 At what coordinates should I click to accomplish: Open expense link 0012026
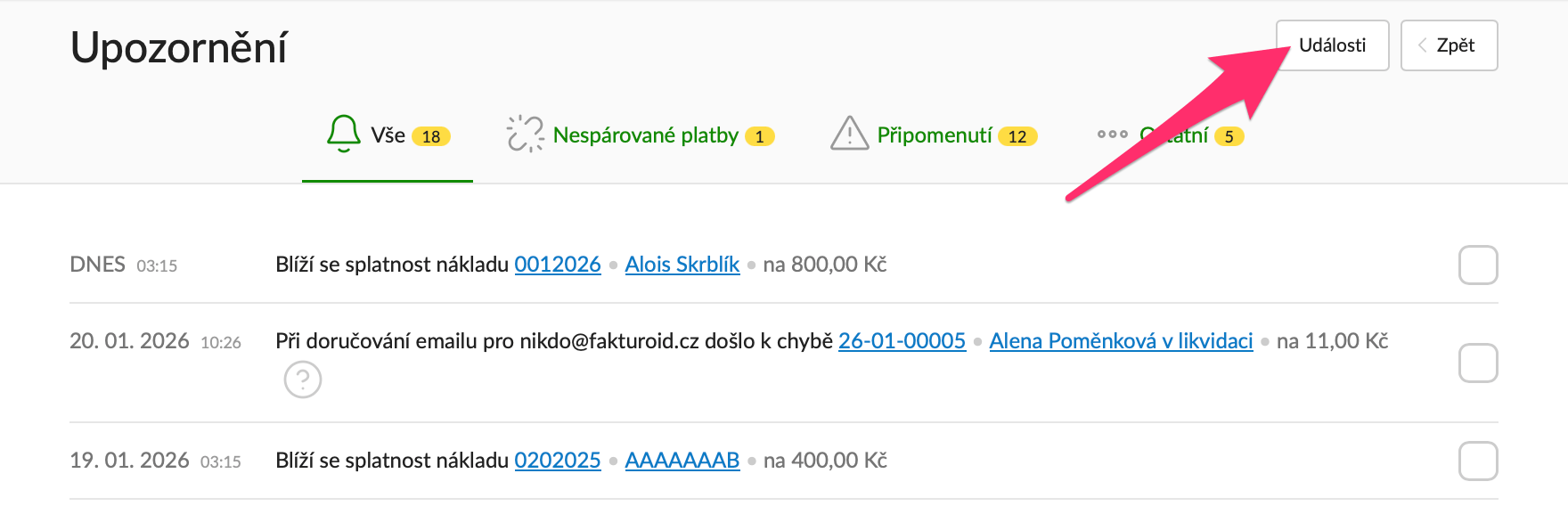[x=558, y=265]
